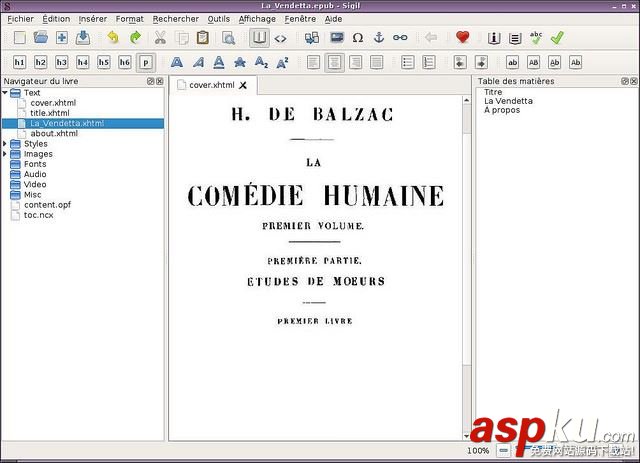Open Find and Replace magnifier

[228, 38]
